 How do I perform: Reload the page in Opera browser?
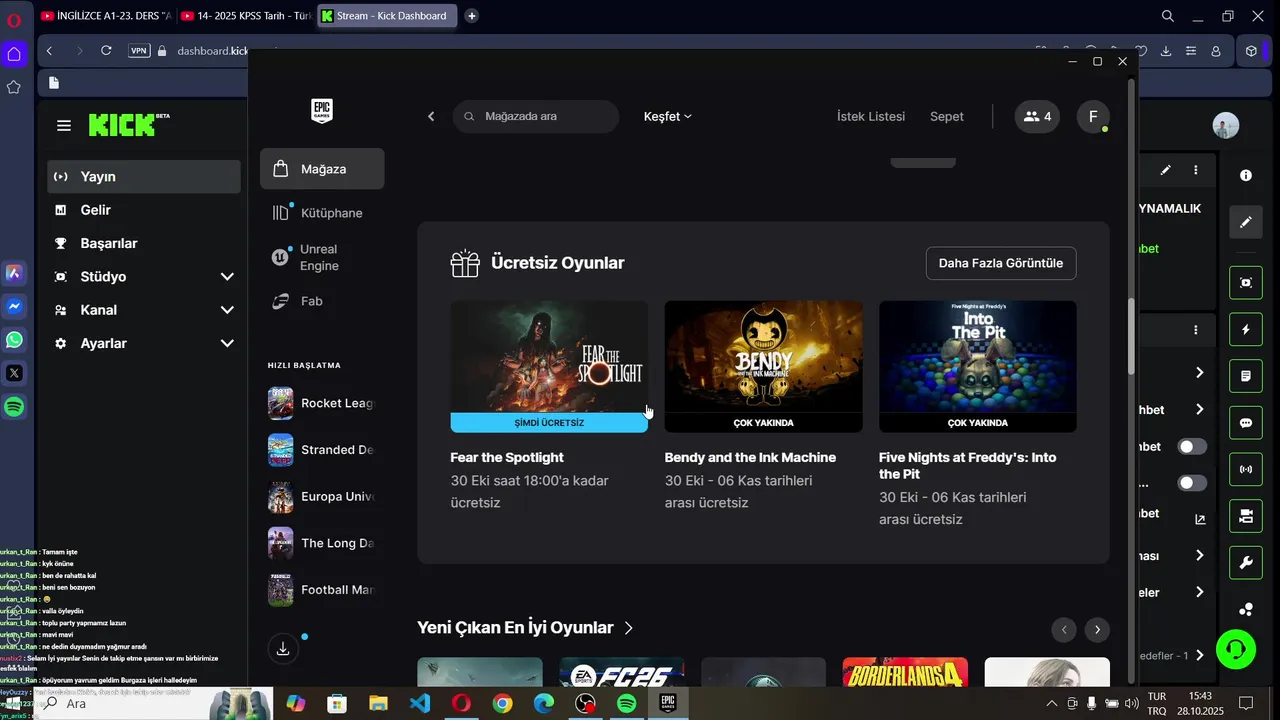[x=106, y=51]
